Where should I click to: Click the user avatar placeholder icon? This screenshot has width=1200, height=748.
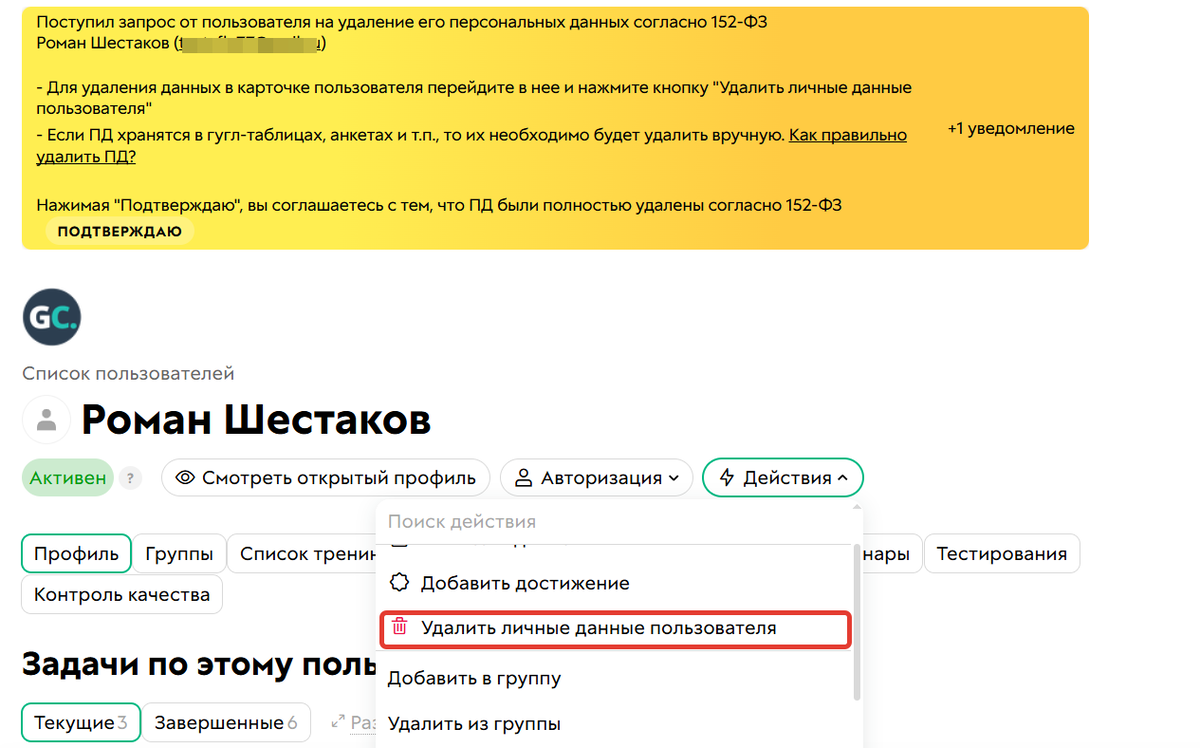click(46, 420)
